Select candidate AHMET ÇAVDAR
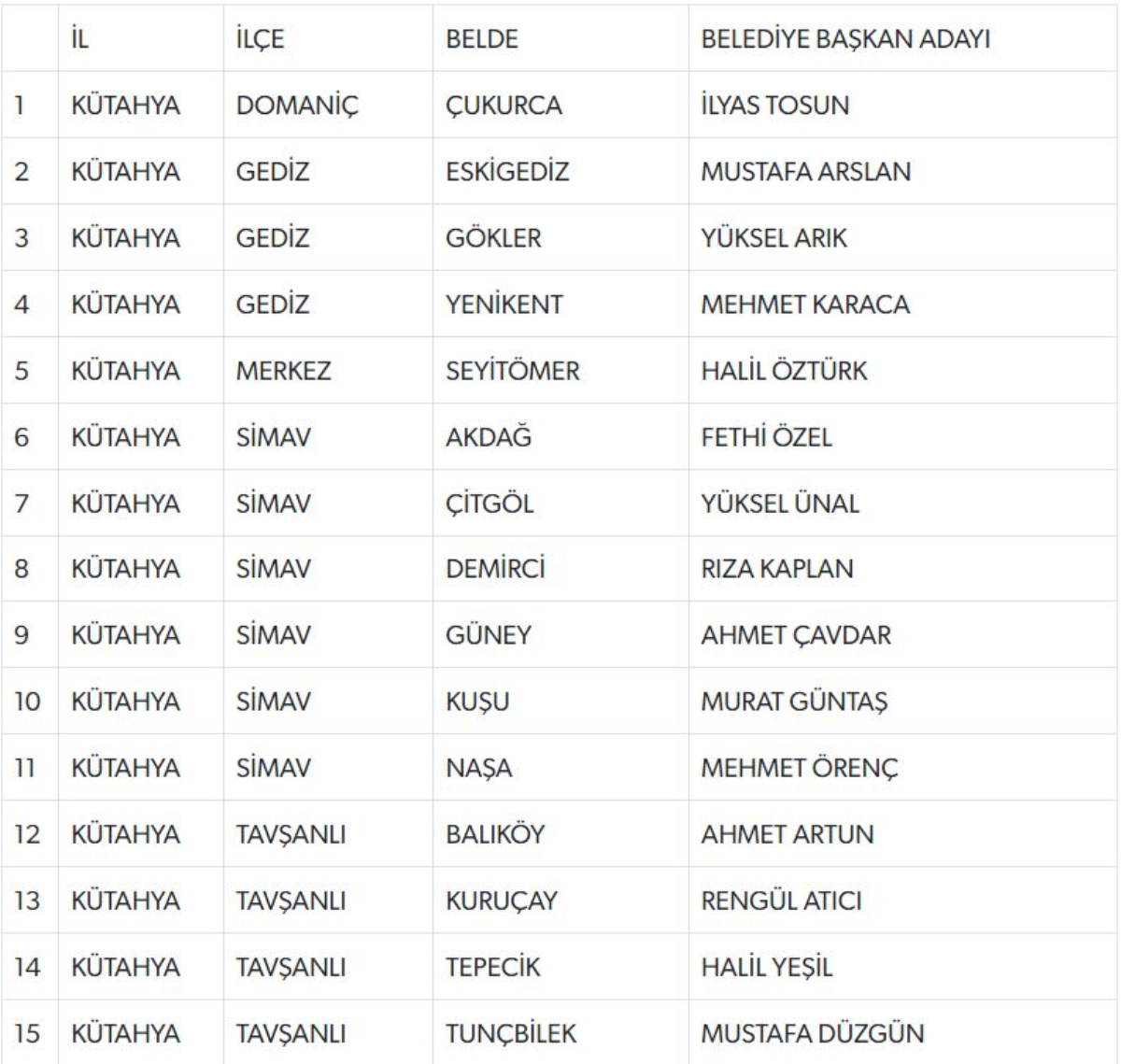This screenshot has width=1121, height=1064. coord(796,635)
